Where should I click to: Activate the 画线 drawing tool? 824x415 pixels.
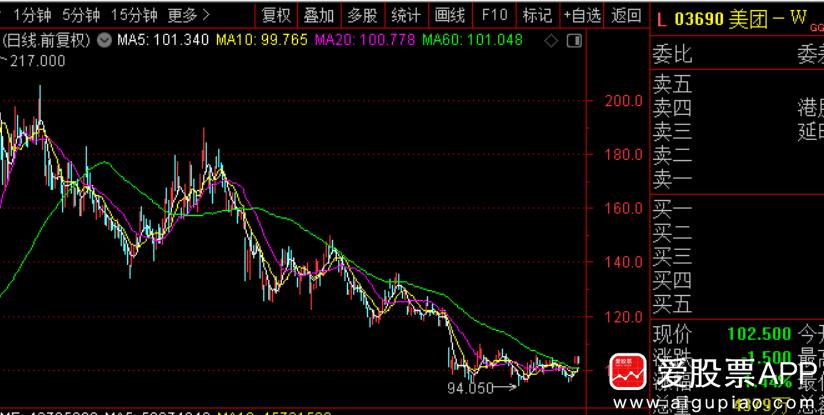(x=450, y=16)
